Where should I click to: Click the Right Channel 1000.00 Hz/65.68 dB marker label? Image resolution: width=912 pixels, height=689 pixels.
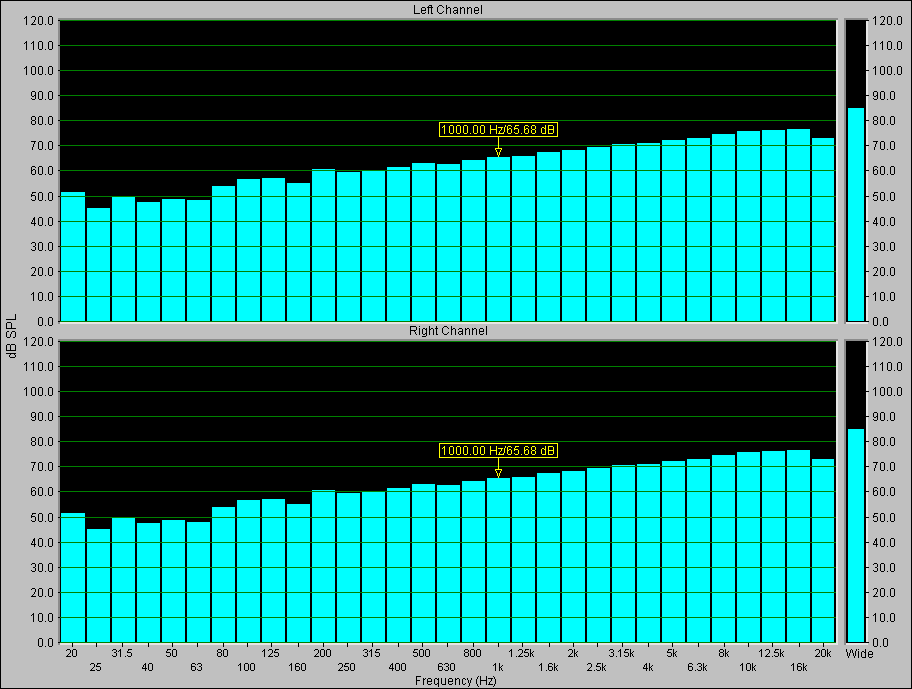498,451
